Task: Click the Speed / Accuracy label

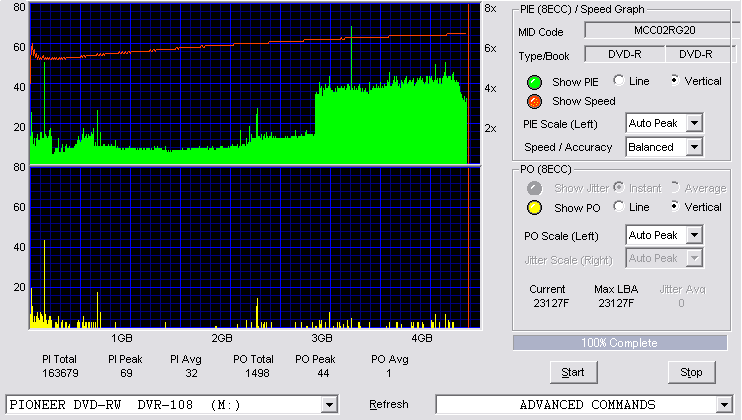Action: tap(568, 147)
